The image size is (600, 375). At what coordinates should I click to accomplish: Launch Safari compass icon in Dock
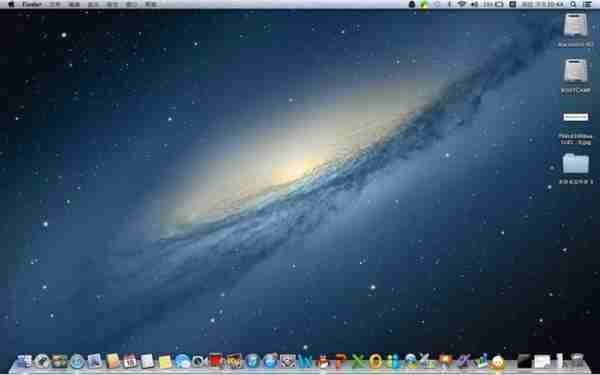point(77,361)
